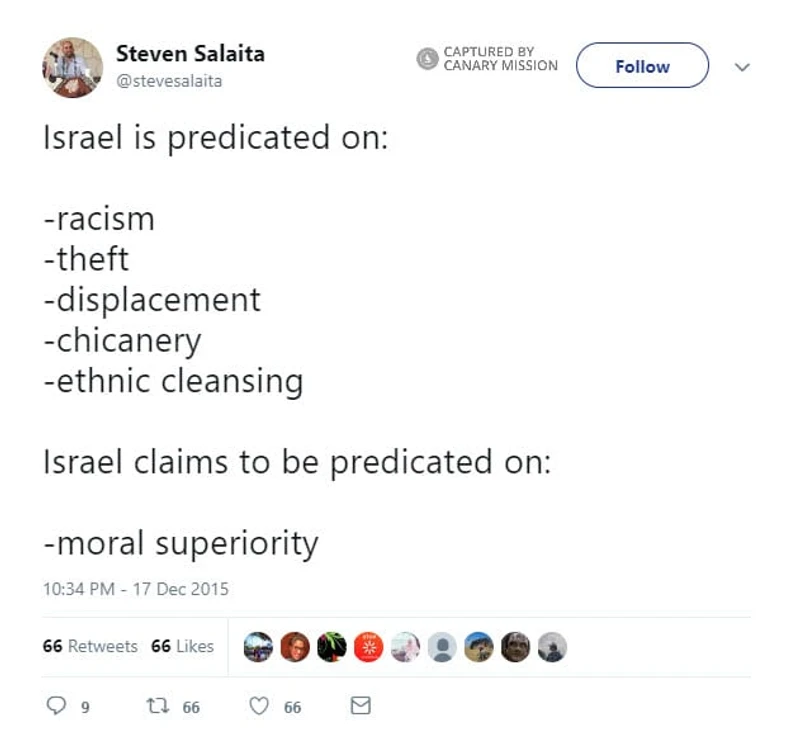Click the heart icon to like the tweet
The width and height of the screenshot is (800, 753).
[261, 705]
